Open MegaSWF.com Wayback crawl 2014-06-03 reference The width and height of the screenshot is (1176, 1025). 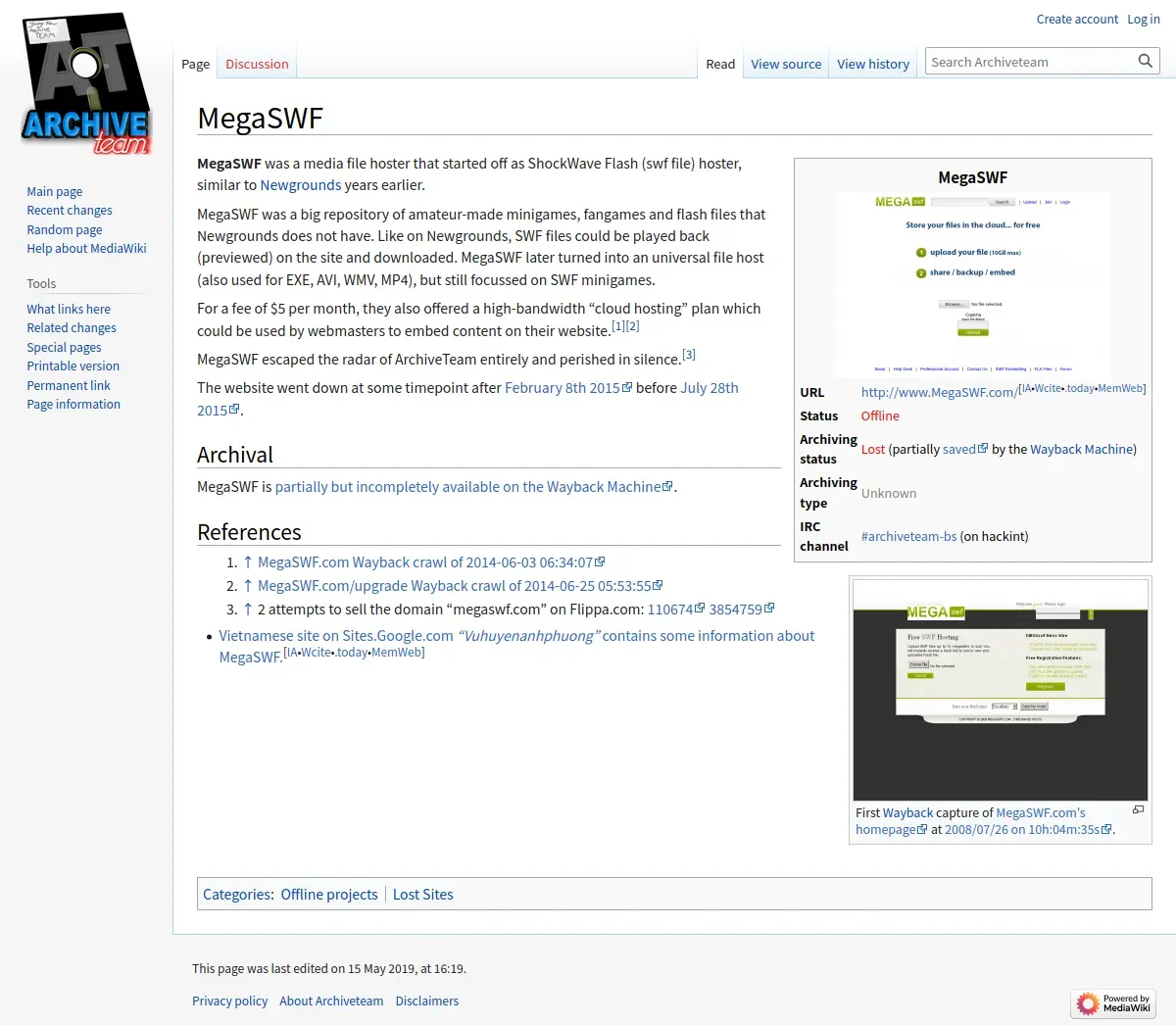pos(431,561)
